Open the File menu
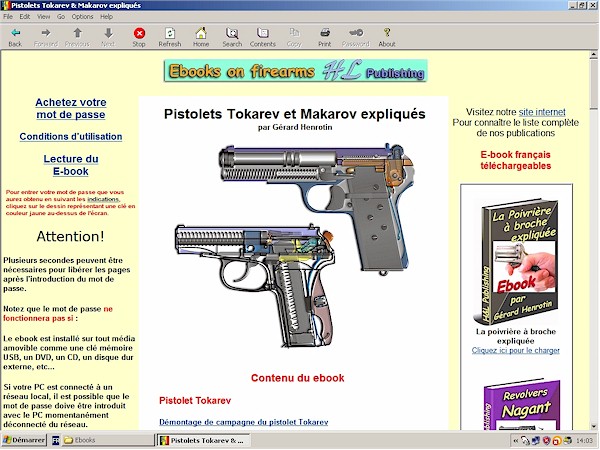600x450 pixels. (x=8, y=16)
